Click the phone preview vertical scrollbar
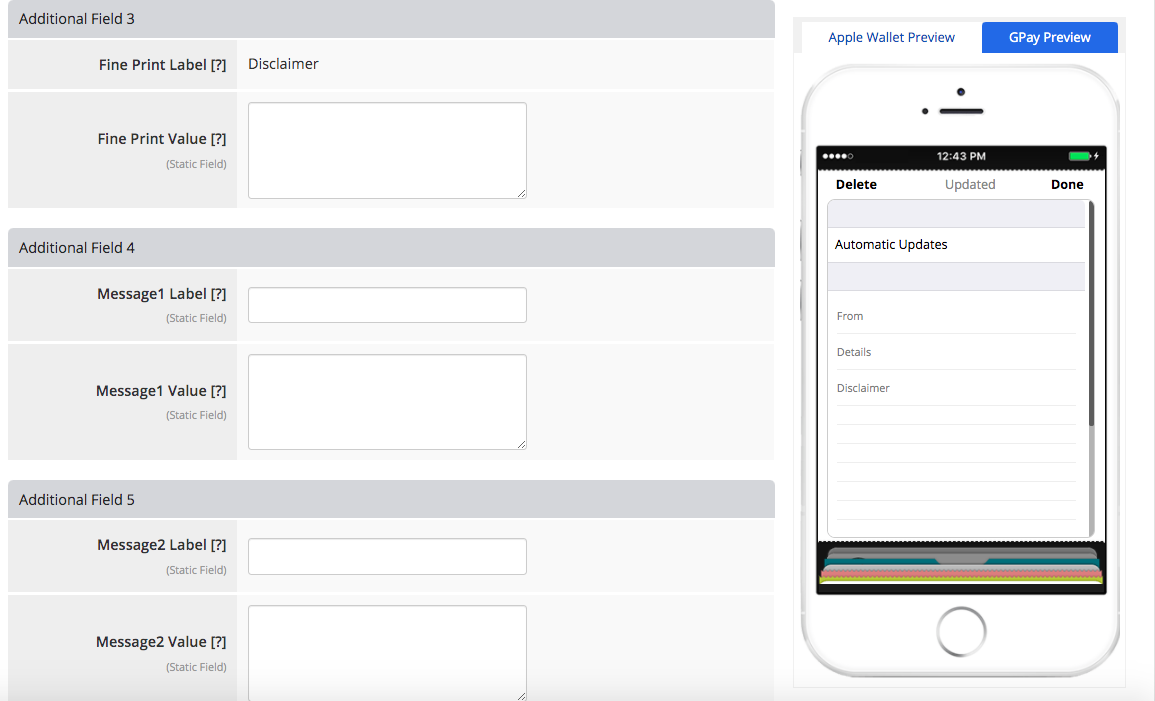This screenshot has width=1155, height=701. [1091, 313]
